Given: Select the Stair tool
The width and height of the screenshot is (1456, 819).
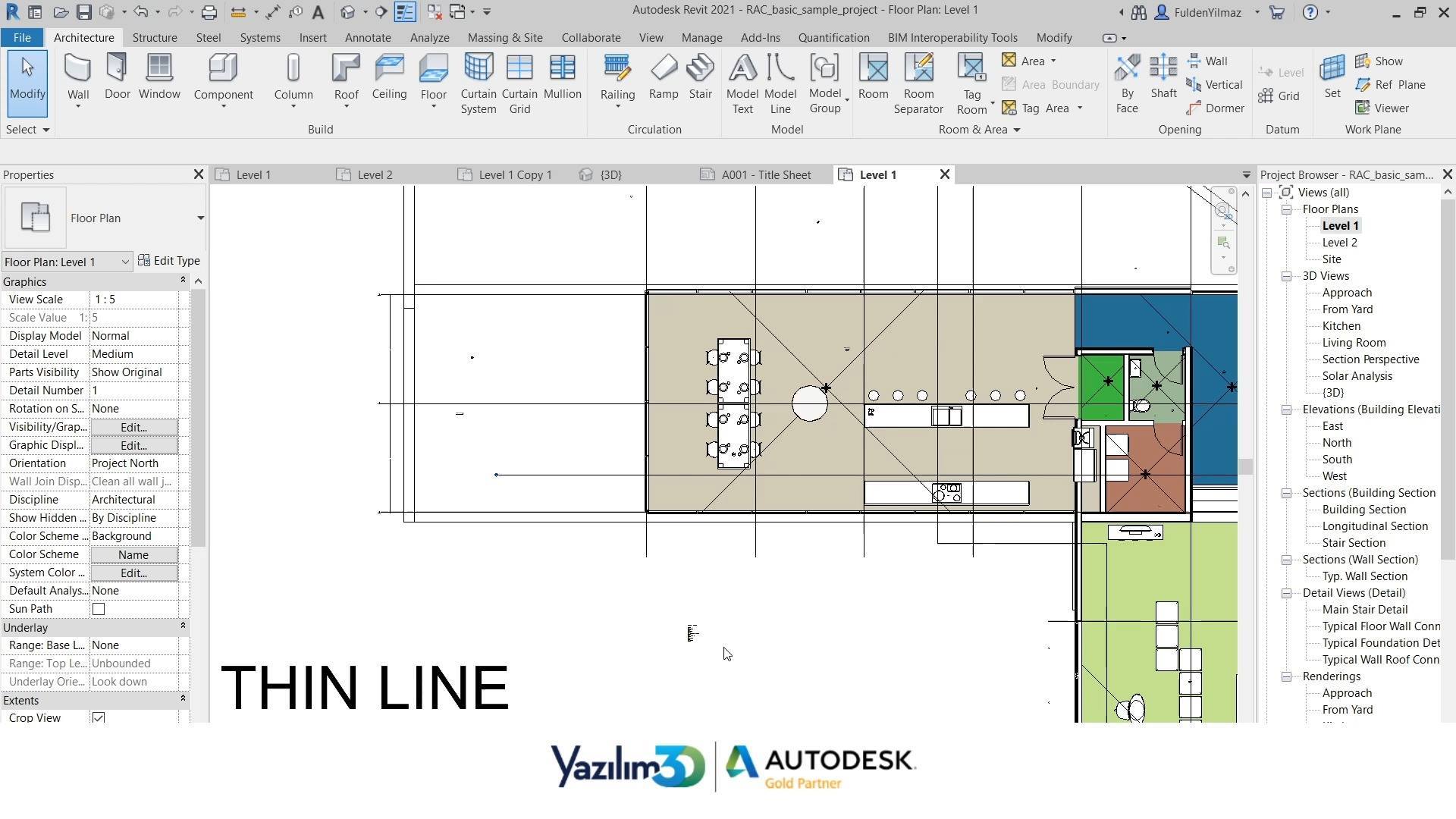Looking at the screenshot, I should click(x=700, y=77).
